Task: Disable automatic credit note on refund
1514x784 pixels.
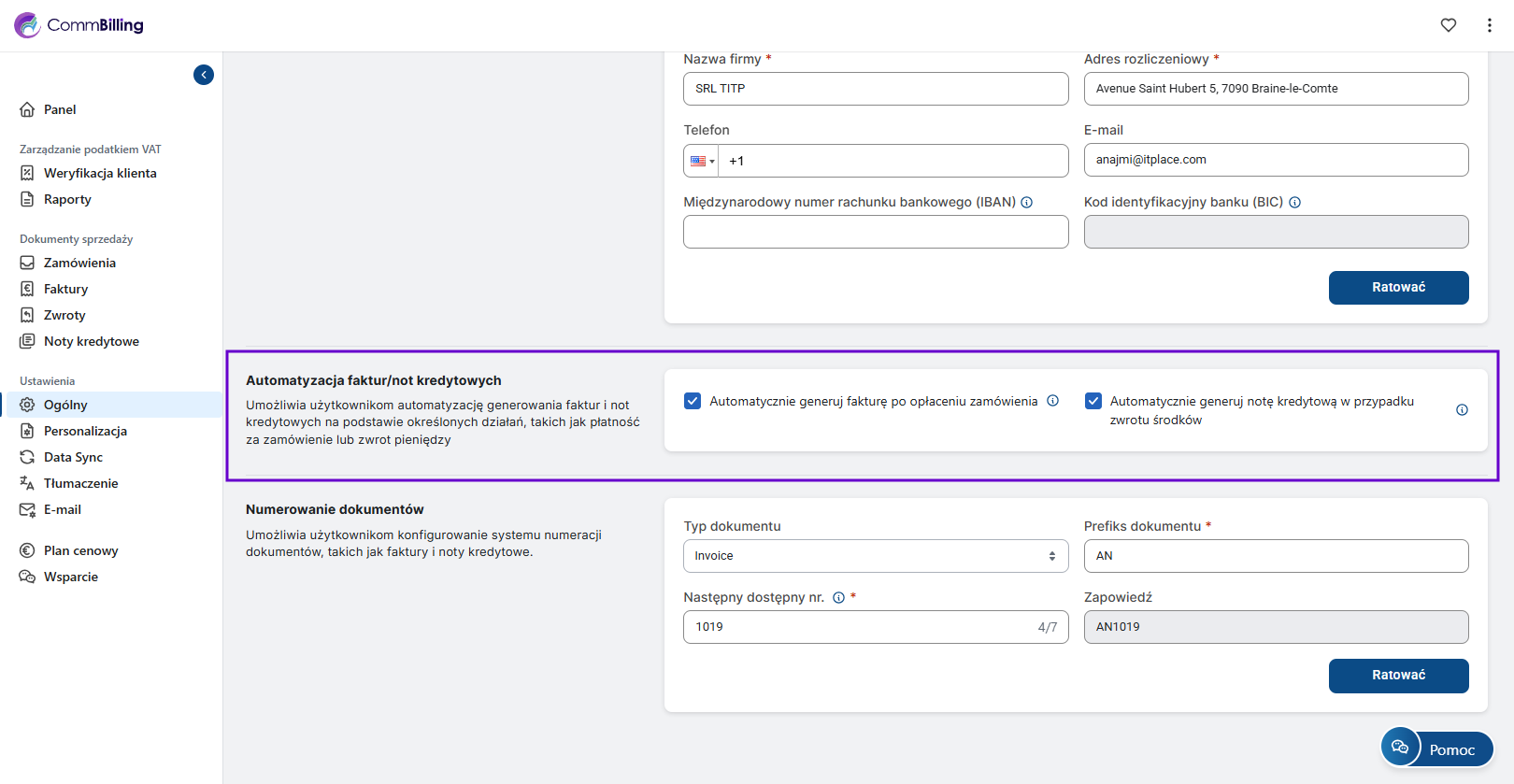Action: (1093, 401)
